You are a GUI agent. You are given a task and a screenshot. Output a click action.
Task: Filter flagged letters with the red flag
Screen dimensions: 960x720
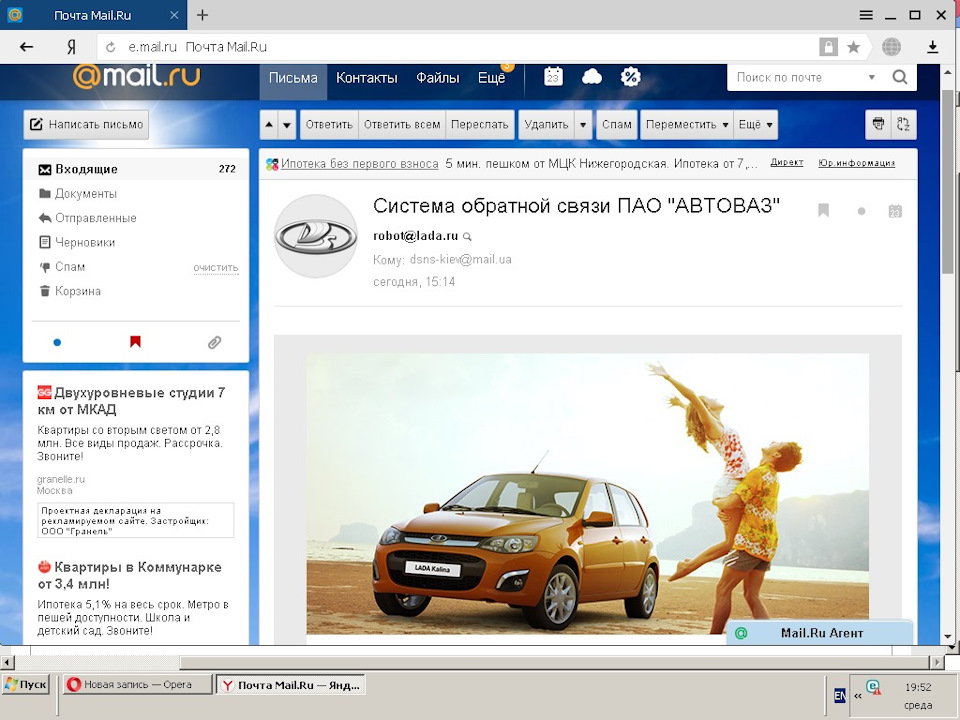(x=135, y=342)
